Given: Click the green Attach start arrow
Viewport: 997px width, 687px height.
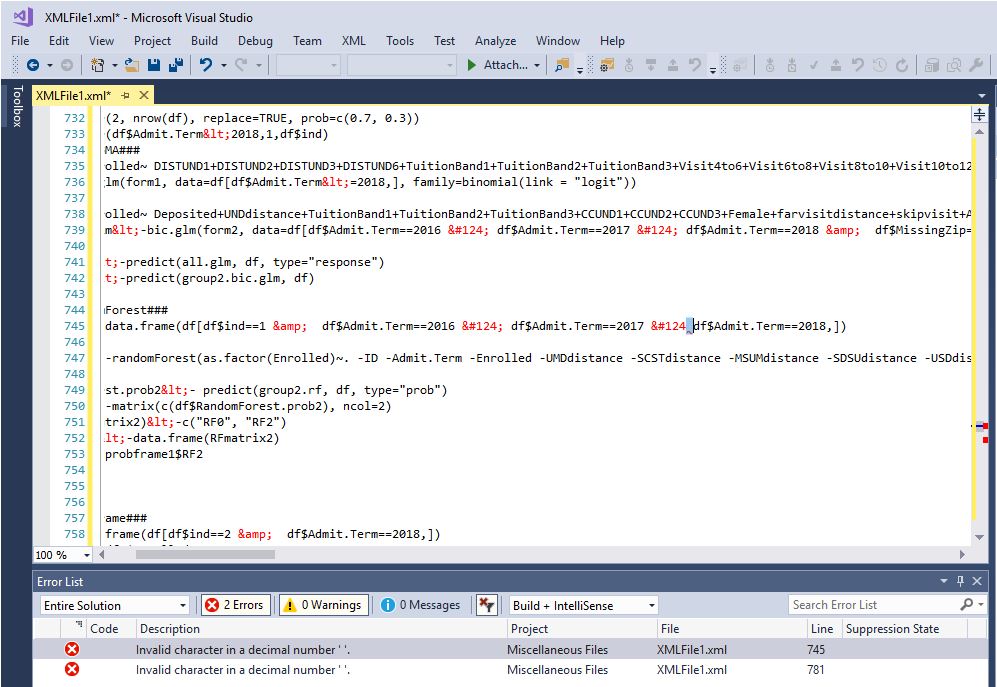Looking at the screenshot, I should coord(472,65).
